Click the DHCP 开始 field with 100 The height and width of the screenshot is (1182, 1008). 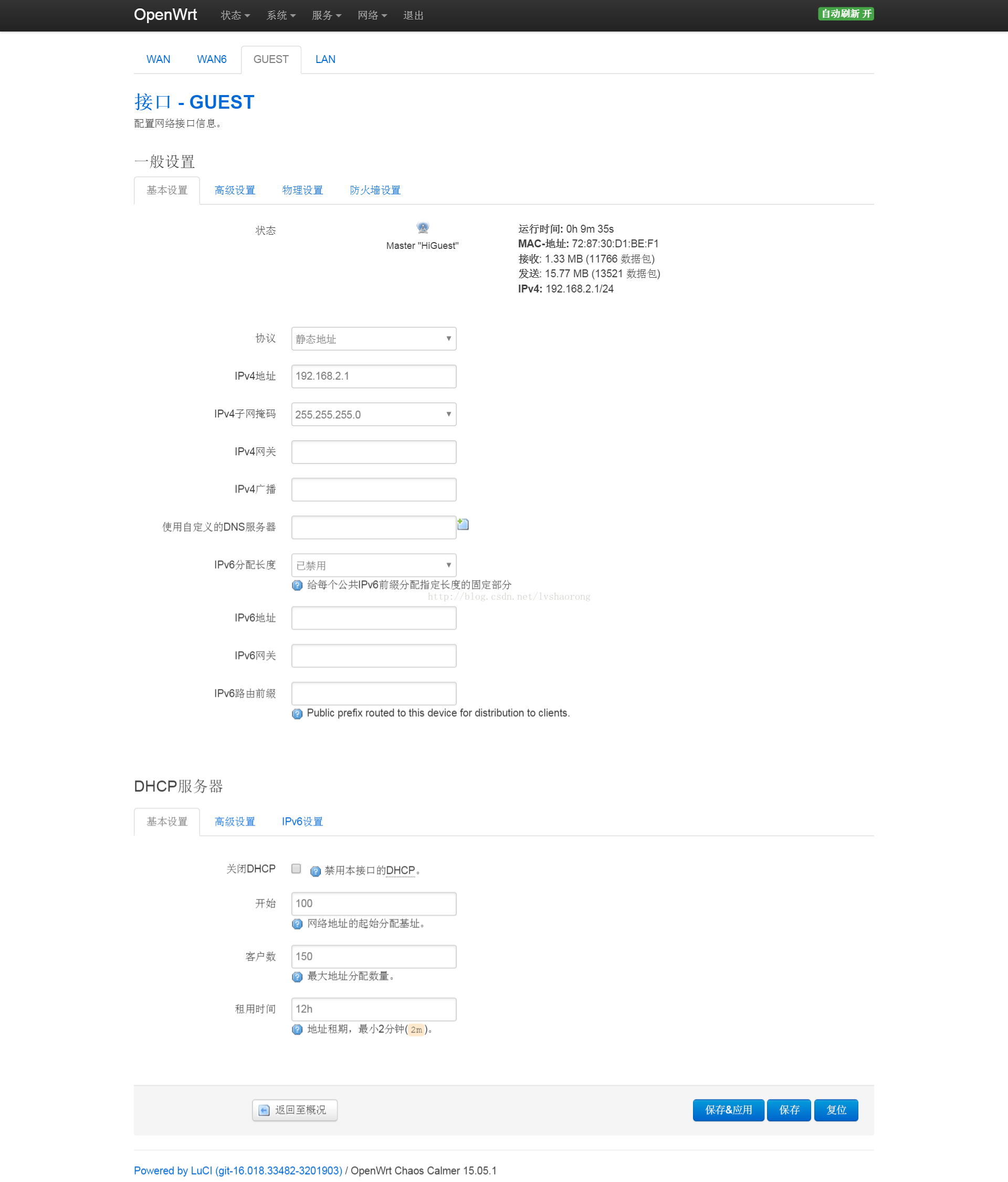point(374,904)
